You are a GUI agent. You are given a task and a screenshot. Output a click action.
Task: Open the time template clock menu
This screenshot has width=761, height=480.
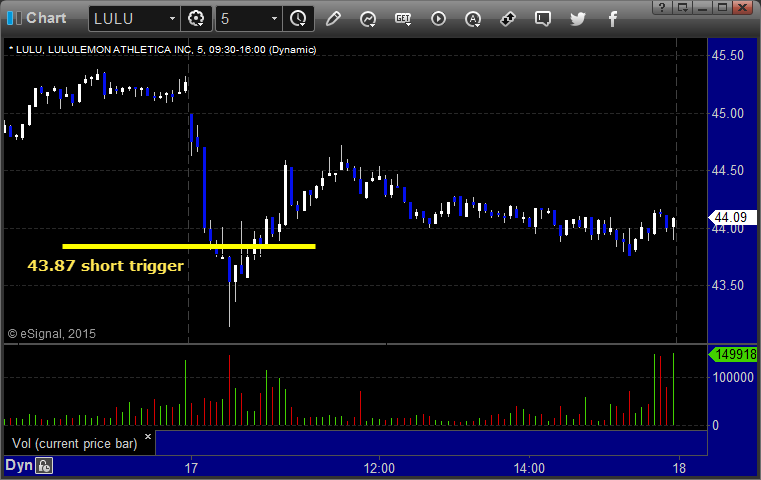[298, 19]
